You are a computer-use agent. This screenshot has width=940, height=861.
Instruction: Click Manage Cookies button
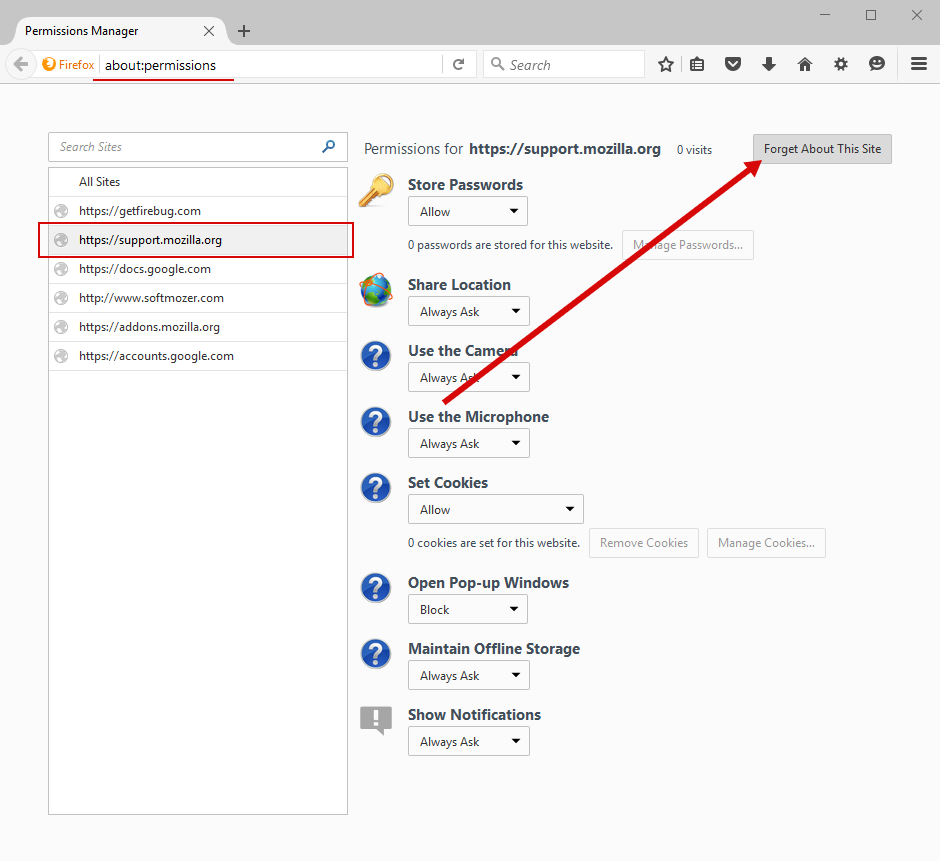766,543
